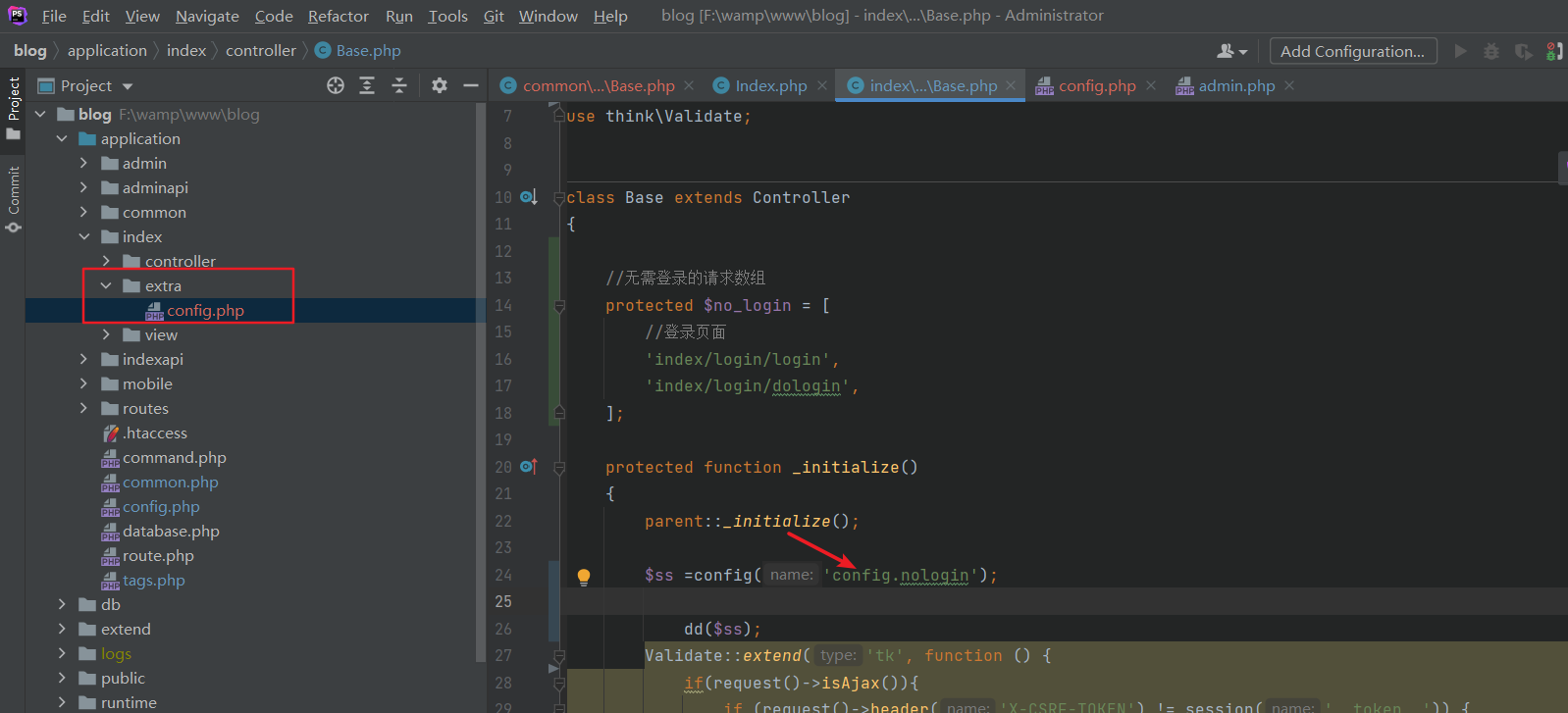Screen dimensions: 1568x713
Task: Click the Project panel vertical scrollbar
Action: tap(481, 382)
